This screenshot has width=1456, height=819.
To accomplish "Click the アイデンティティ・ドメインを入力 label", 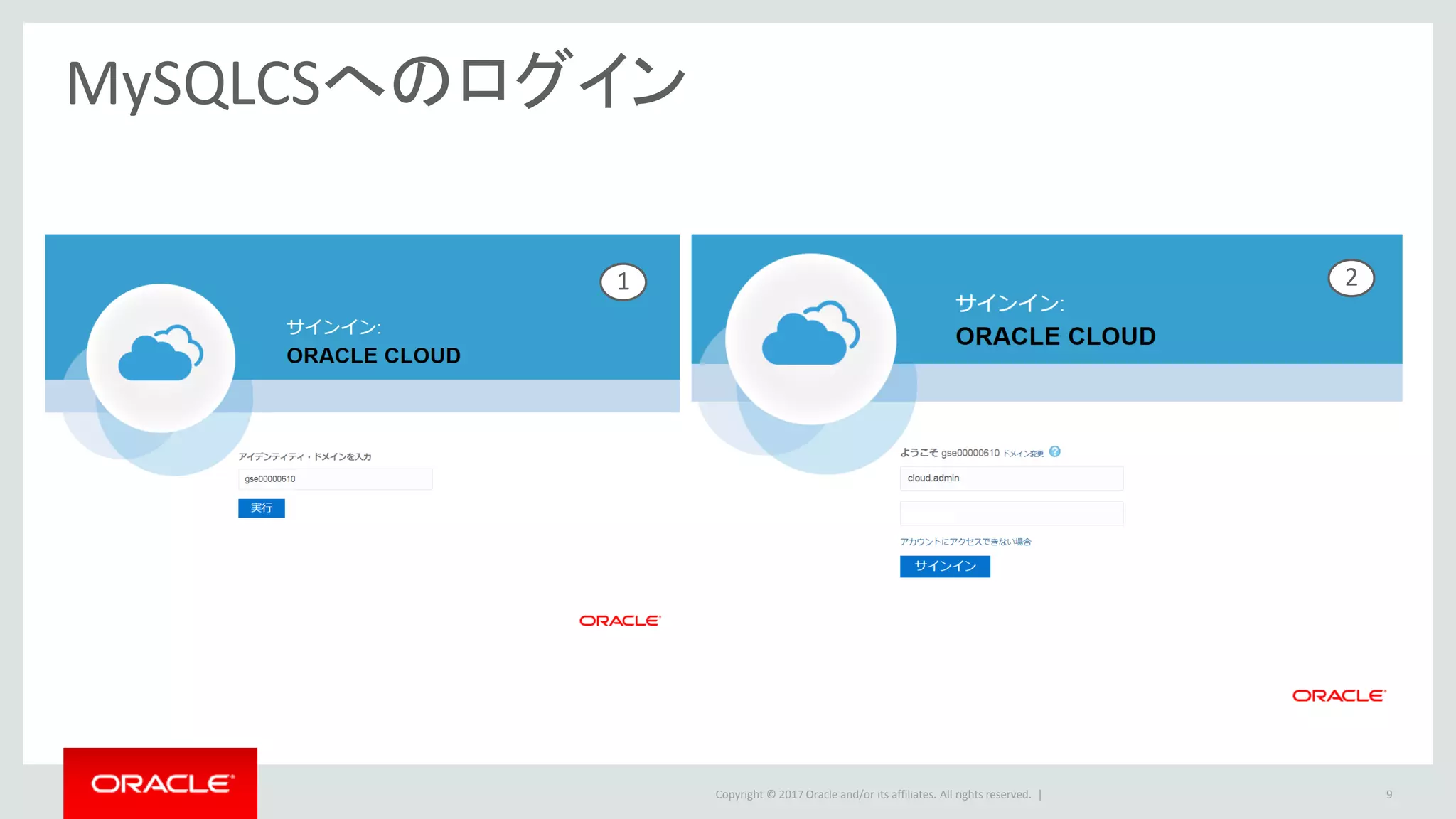I will (304, 456).
